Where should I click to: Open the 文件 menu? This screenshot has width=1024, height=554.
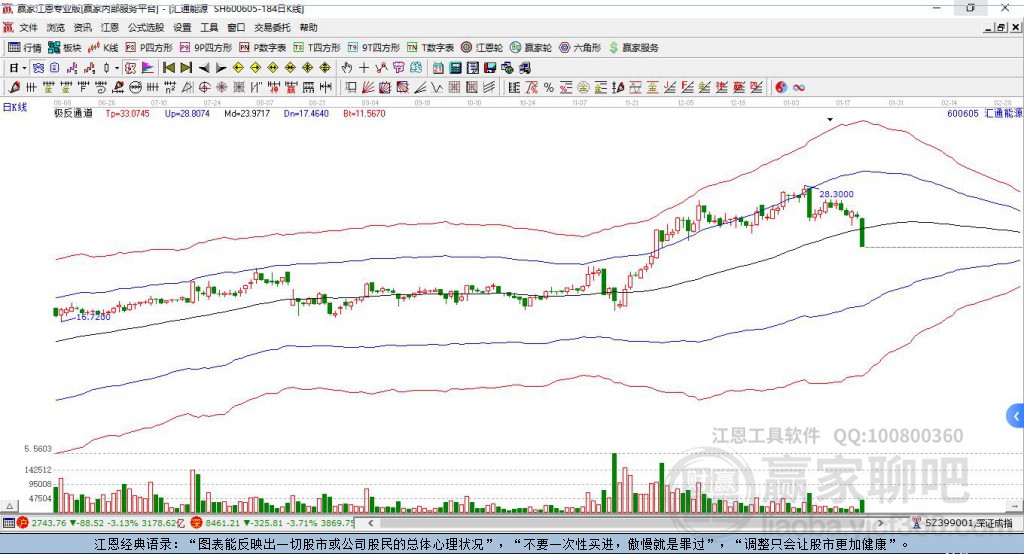coord(29,27)
